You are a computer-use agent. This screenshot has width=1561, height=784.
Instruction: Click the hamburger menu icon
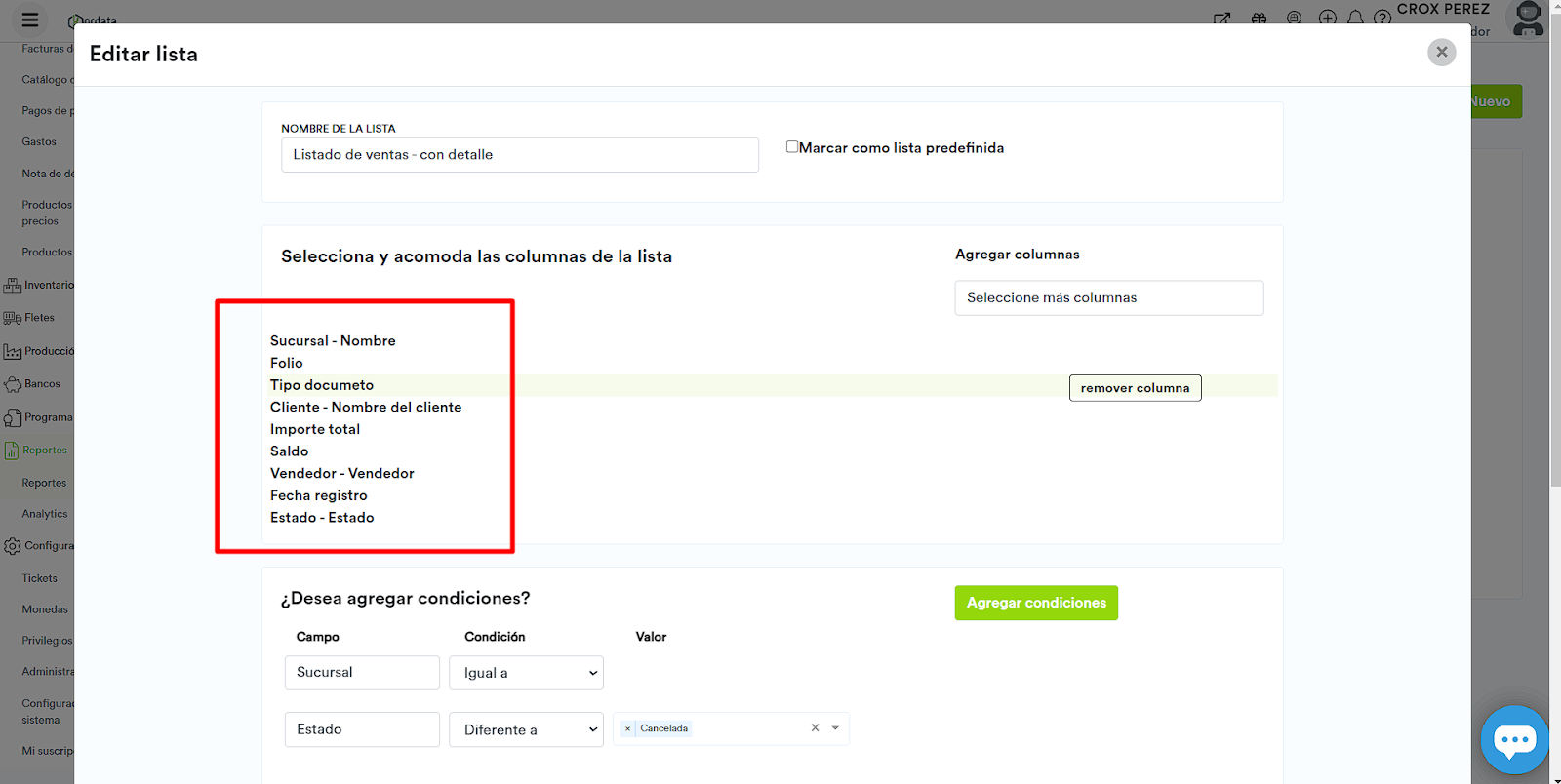pos(30,20)
